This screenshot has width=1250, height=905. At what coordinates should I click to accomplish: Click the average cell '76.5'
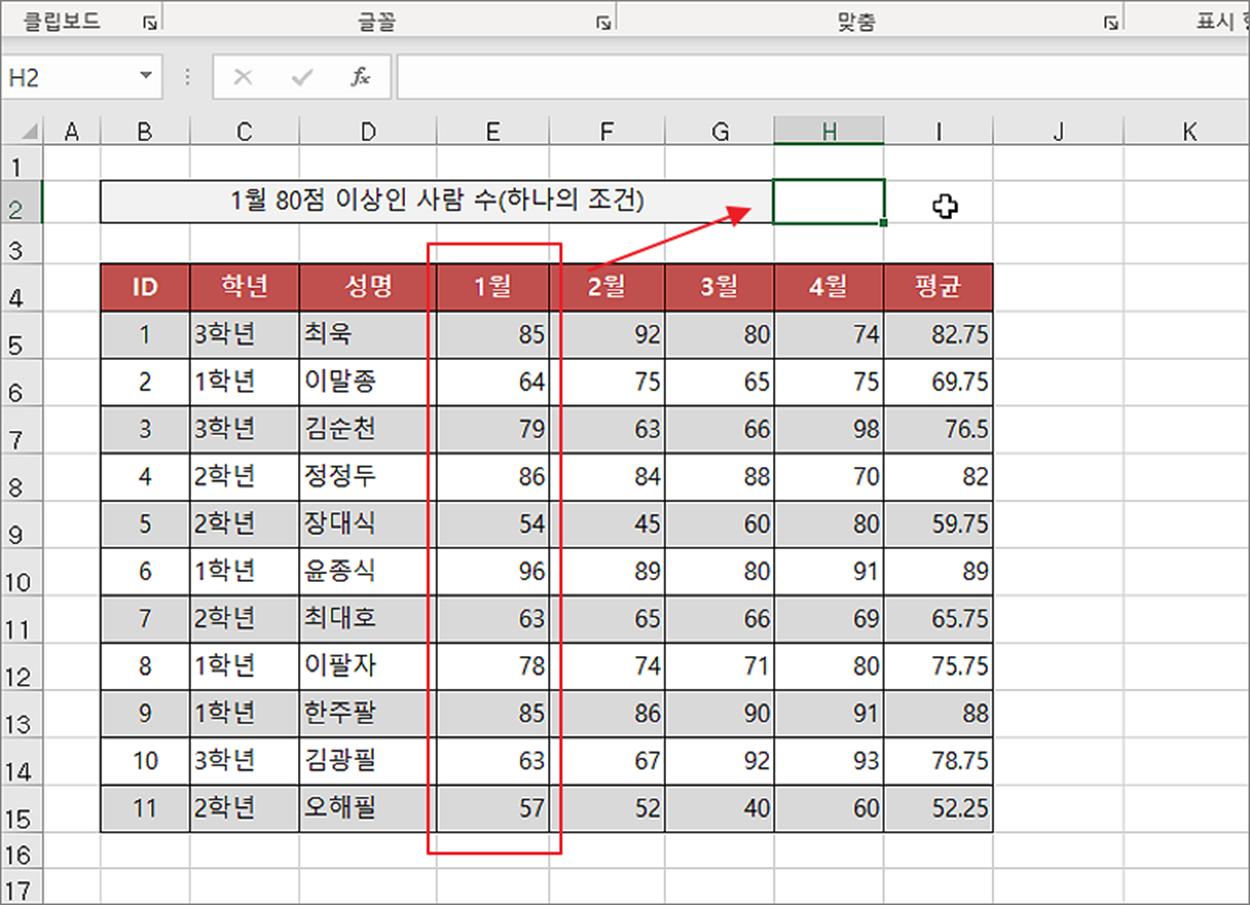click(x=938, y=430)
